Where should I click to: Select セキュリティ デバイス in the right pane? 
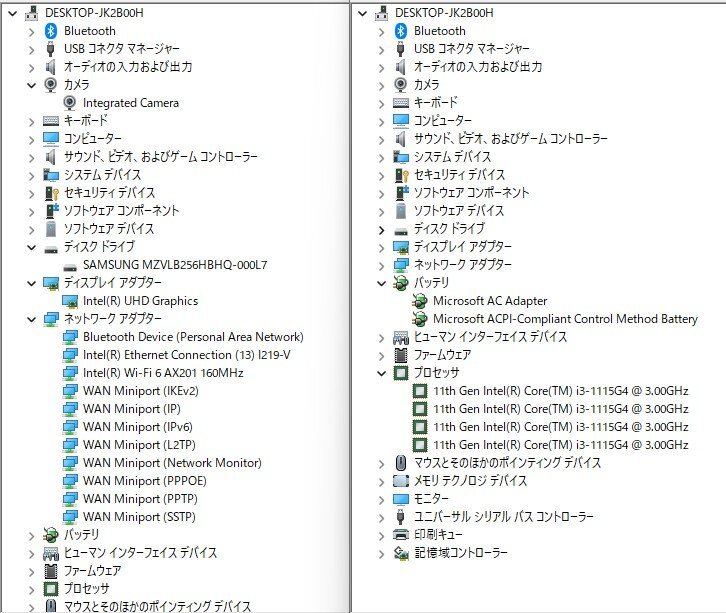[x=459, y=175]
